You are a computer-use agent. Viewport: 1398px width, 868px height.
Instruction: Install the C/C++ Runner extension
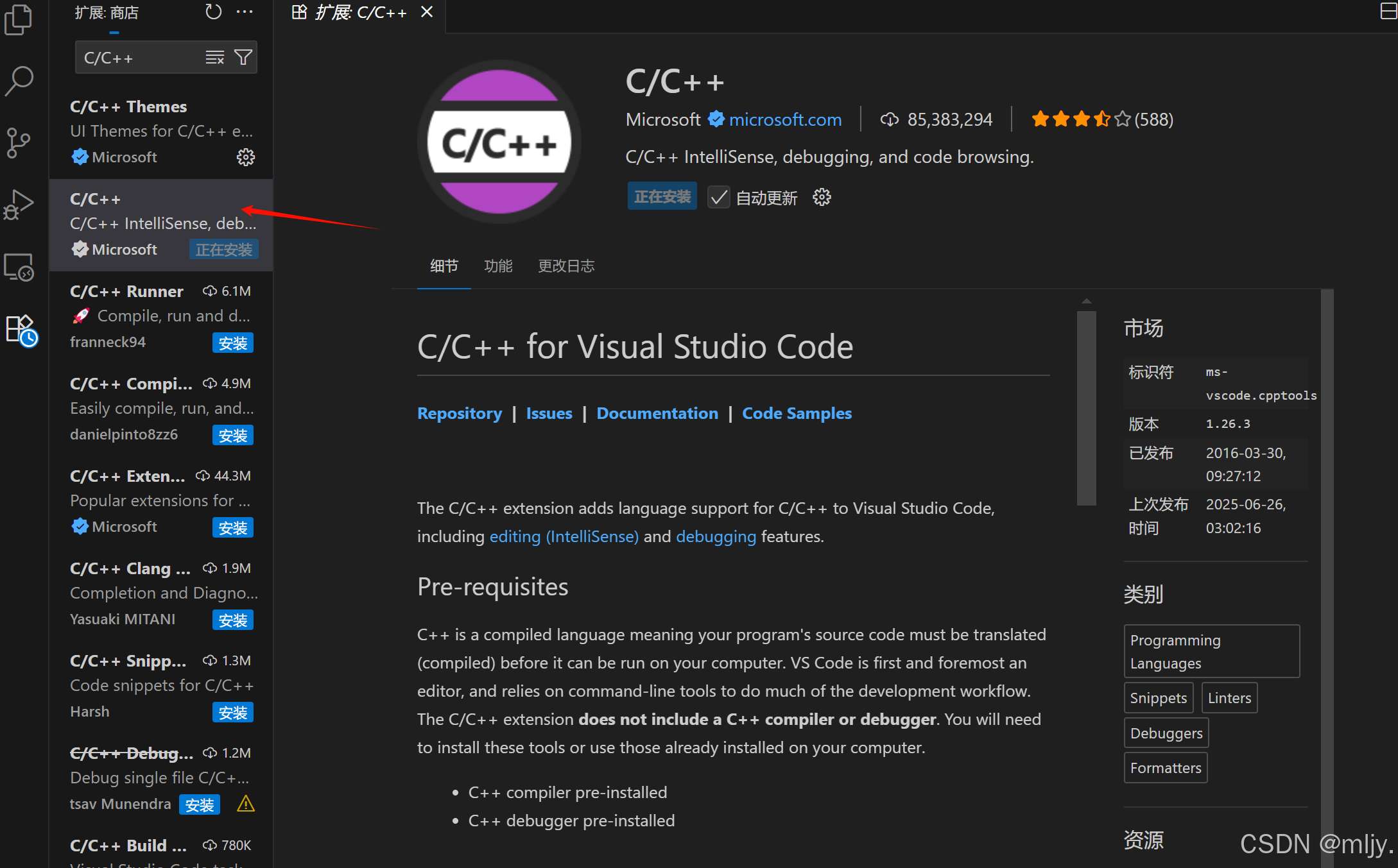click(x=232, y=343)
